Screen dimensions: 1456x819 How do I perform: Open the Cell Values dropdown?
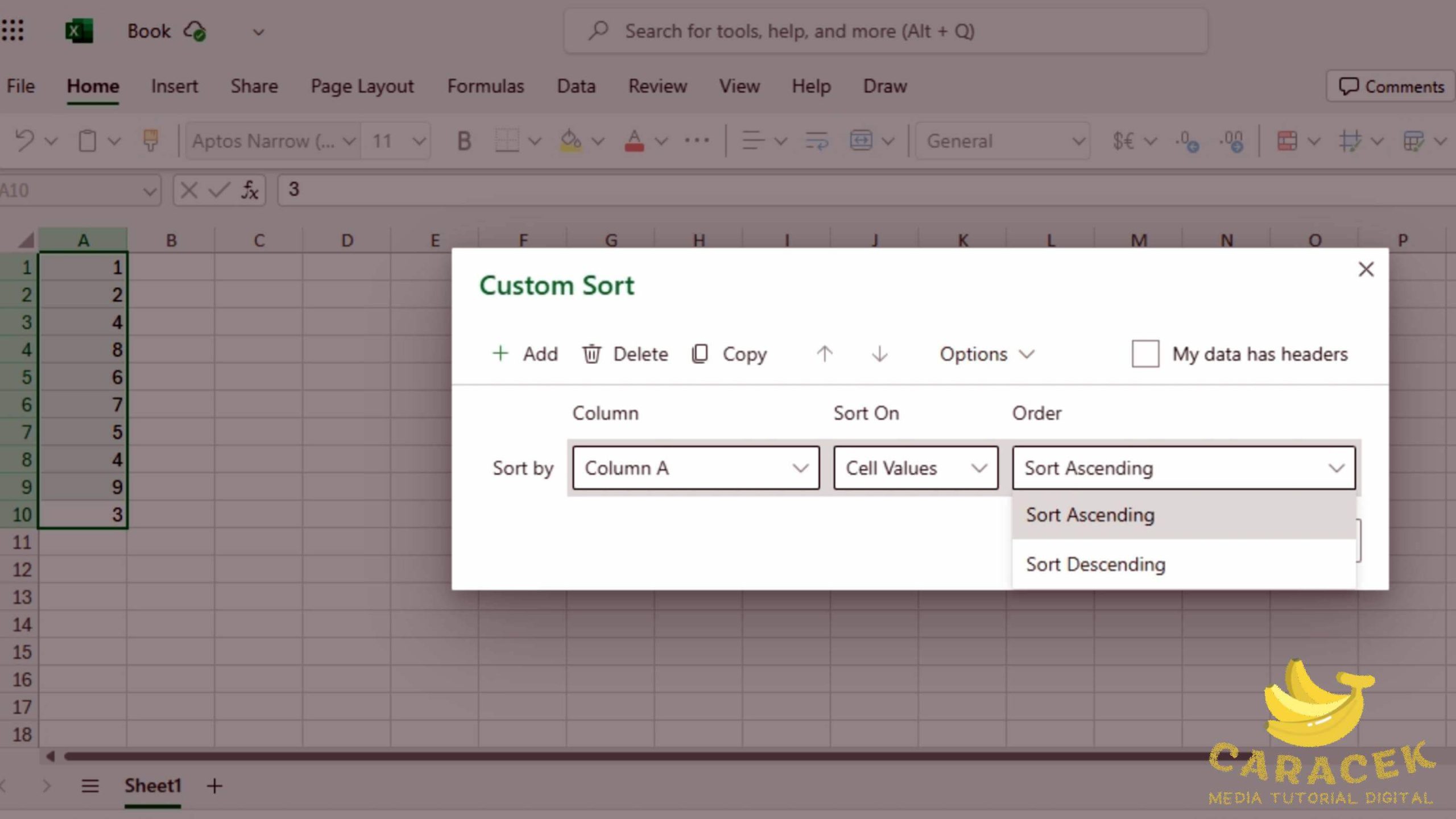point(915,468)
